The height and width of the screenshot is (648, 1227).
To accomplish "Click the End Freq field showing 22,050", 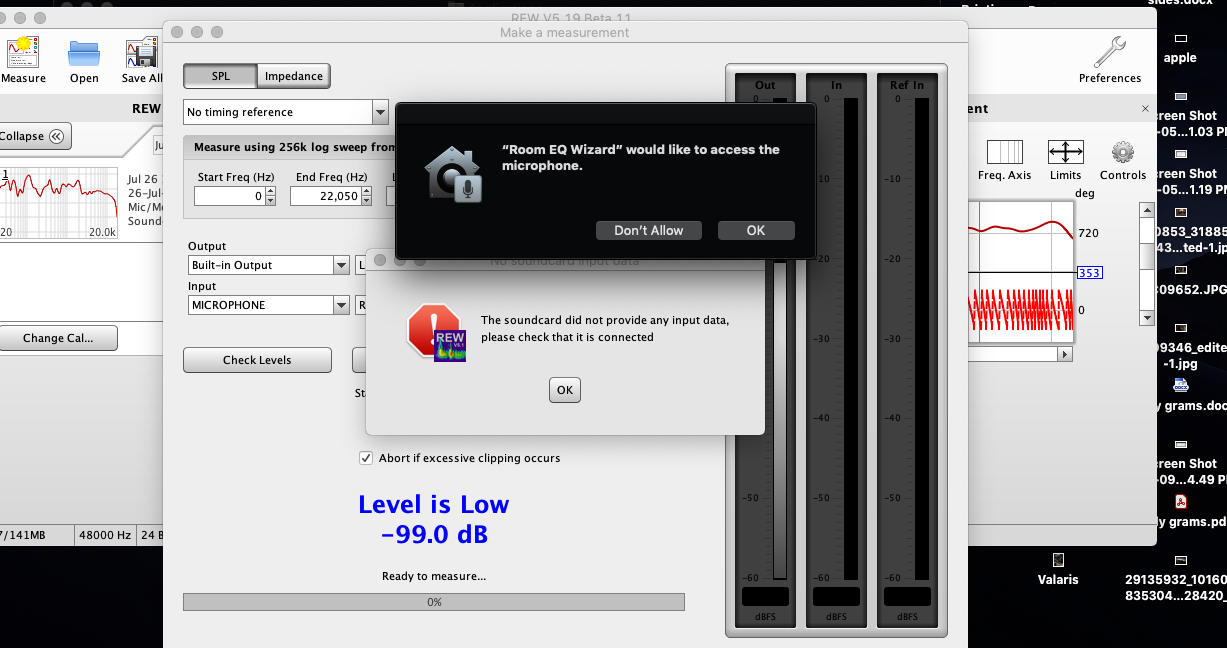I will 326,197.
